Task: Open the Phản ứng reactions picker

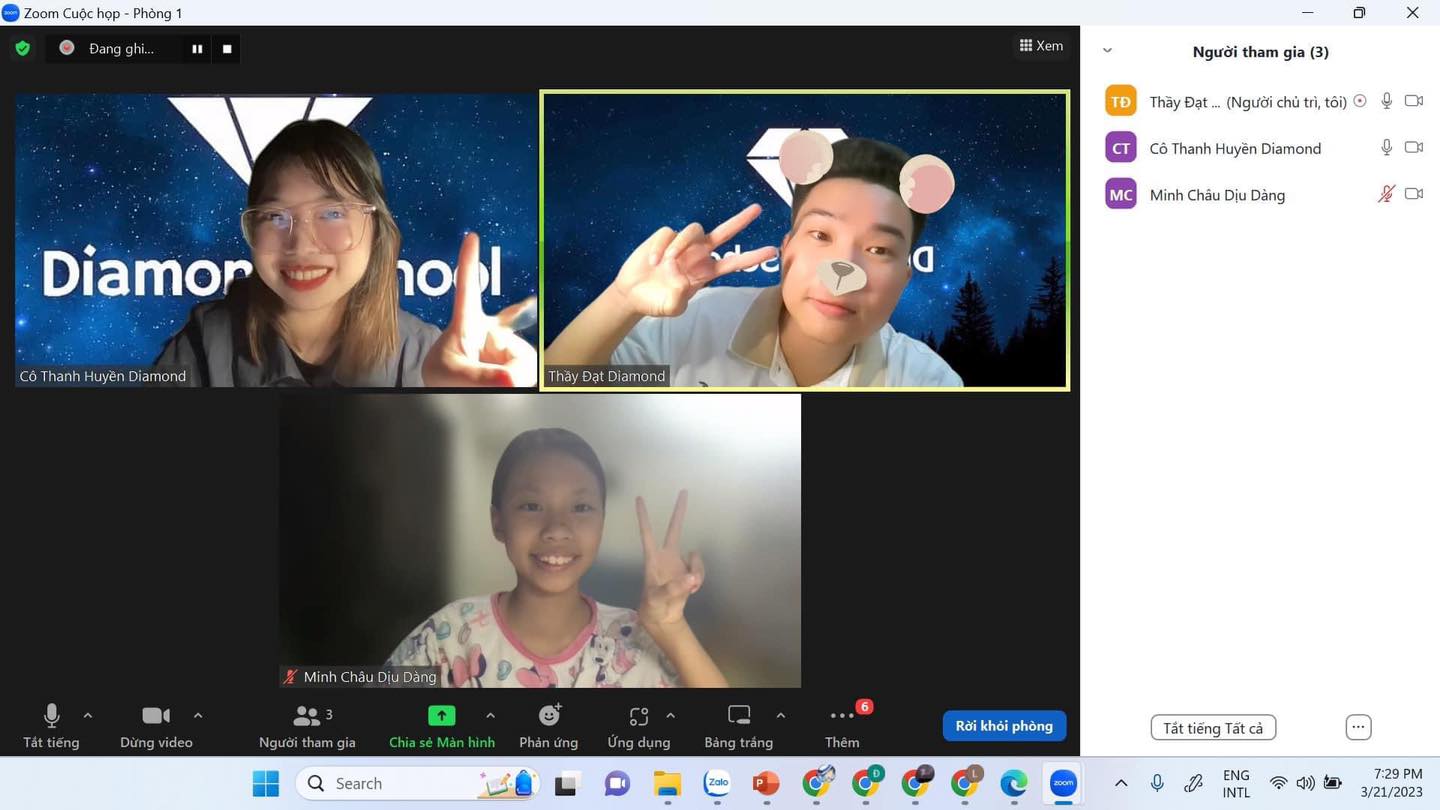Action: coord(549,725)
